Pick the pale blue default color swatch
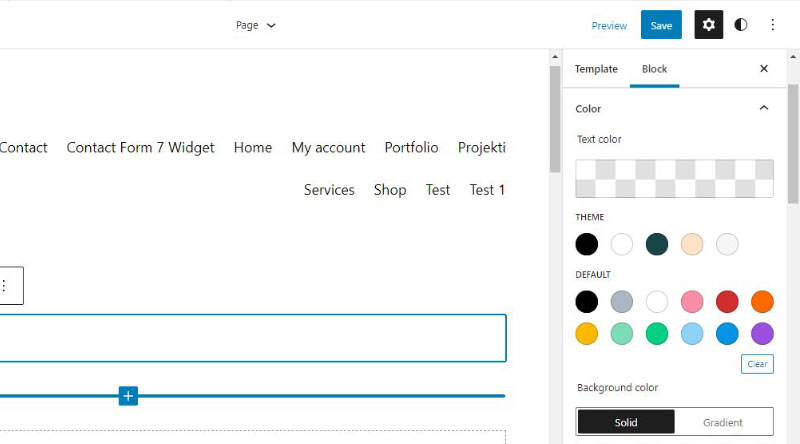Viewport: 800px width, 444px height. [x=692, y=334]
